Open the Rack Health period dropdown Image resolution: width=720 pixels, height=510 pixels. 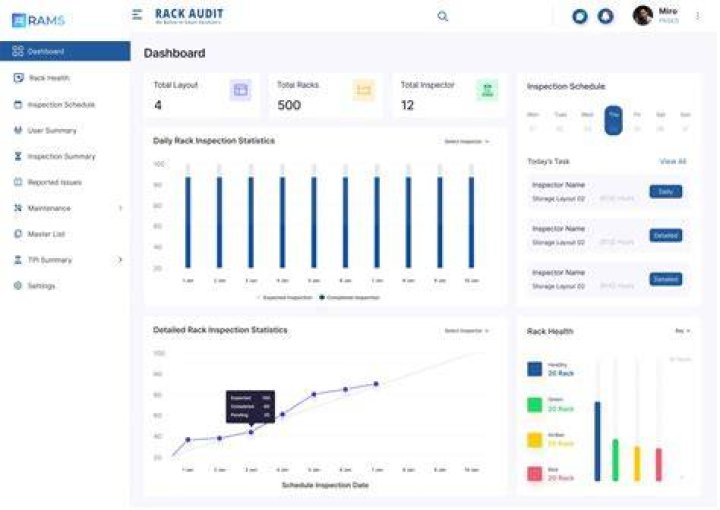coord(682,331)
